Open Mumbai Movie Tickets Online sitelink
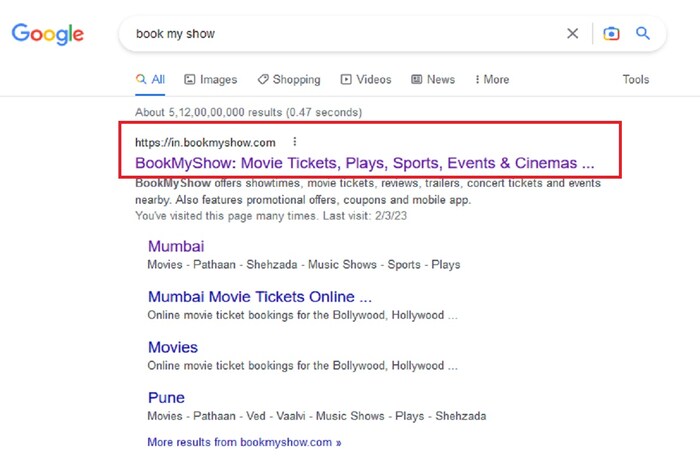The height and width of the screenshot is (467, 700). 260,296
